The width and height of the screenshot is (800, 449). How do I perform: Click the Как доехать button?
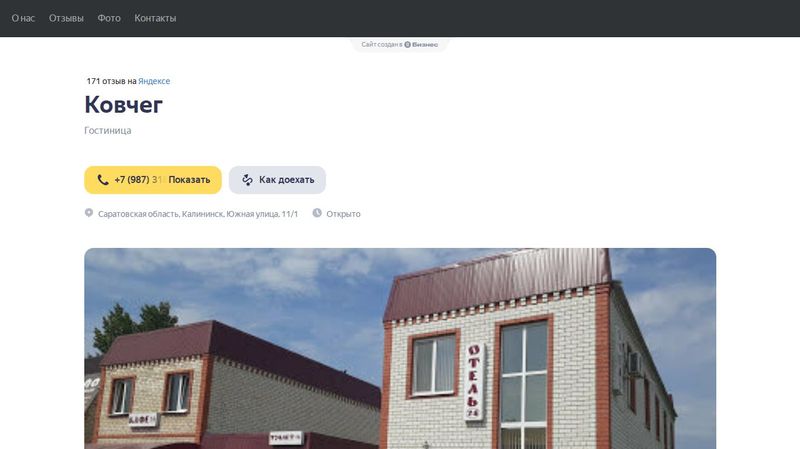277,180
